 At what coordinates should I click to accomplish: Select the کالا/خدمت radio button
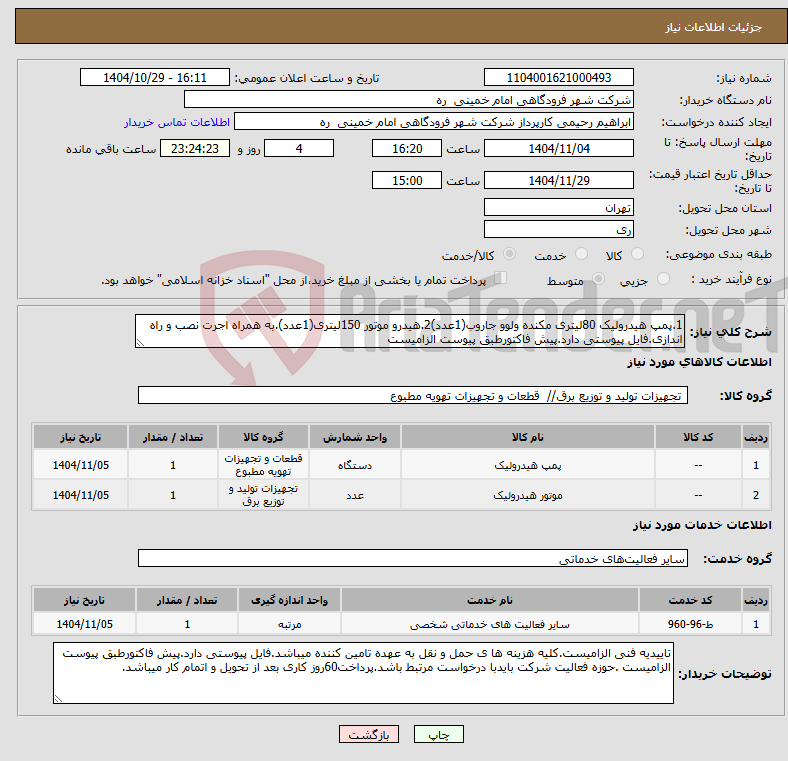[510, 254]
